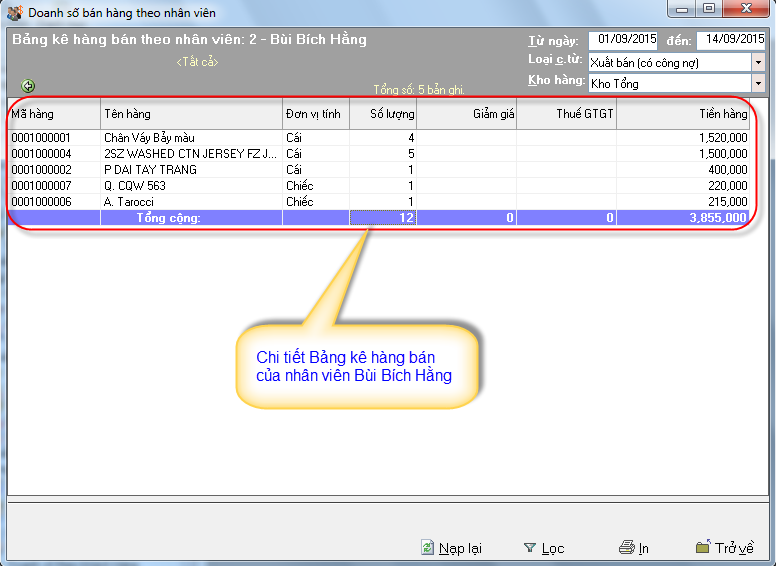Click the Tiền hàng column header
Screen dimensions: 776x566
point(683,114)
